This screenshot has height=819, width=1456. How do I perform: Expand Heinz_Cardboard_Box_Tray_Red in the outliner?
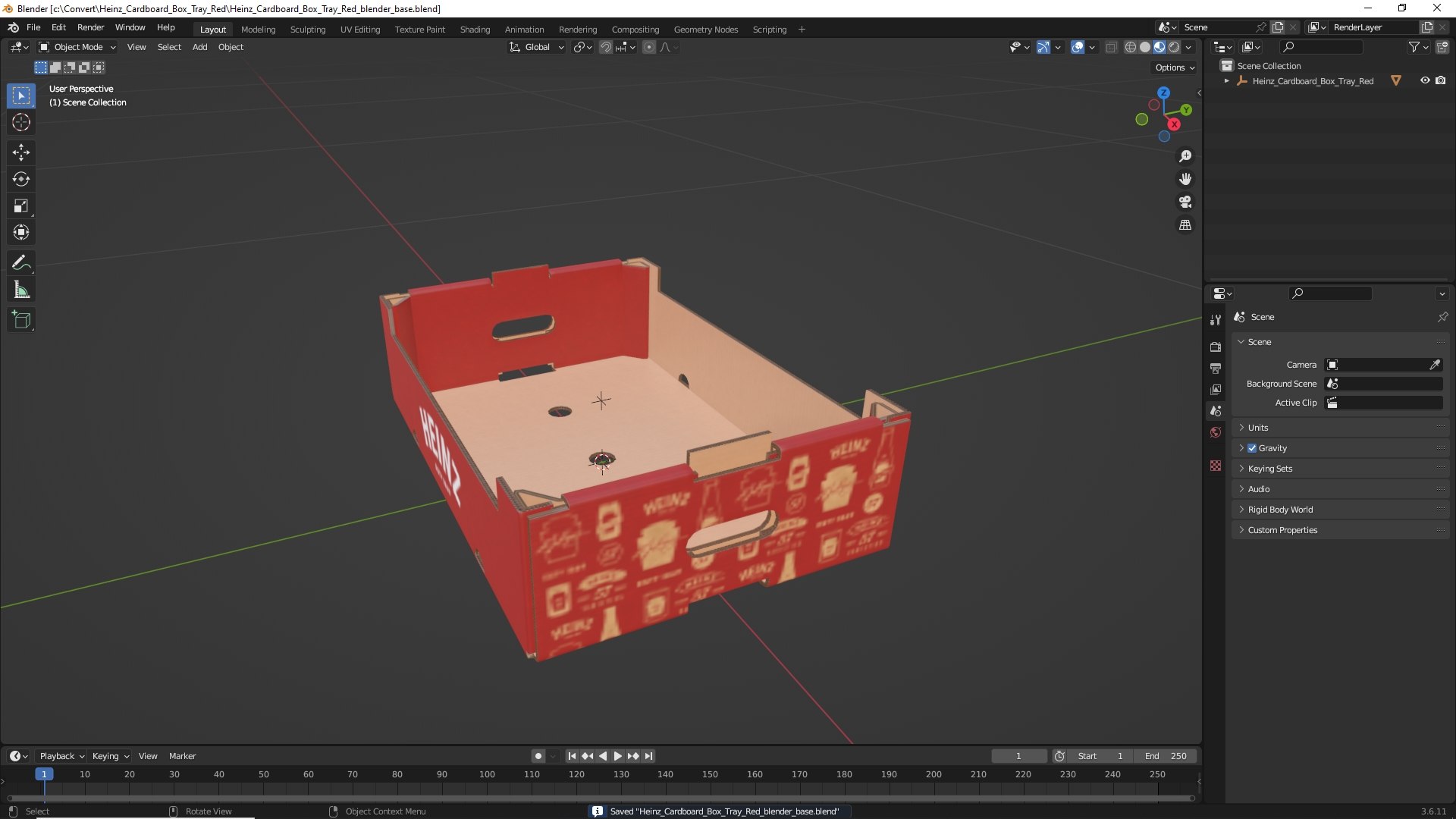click(1226, 80)
